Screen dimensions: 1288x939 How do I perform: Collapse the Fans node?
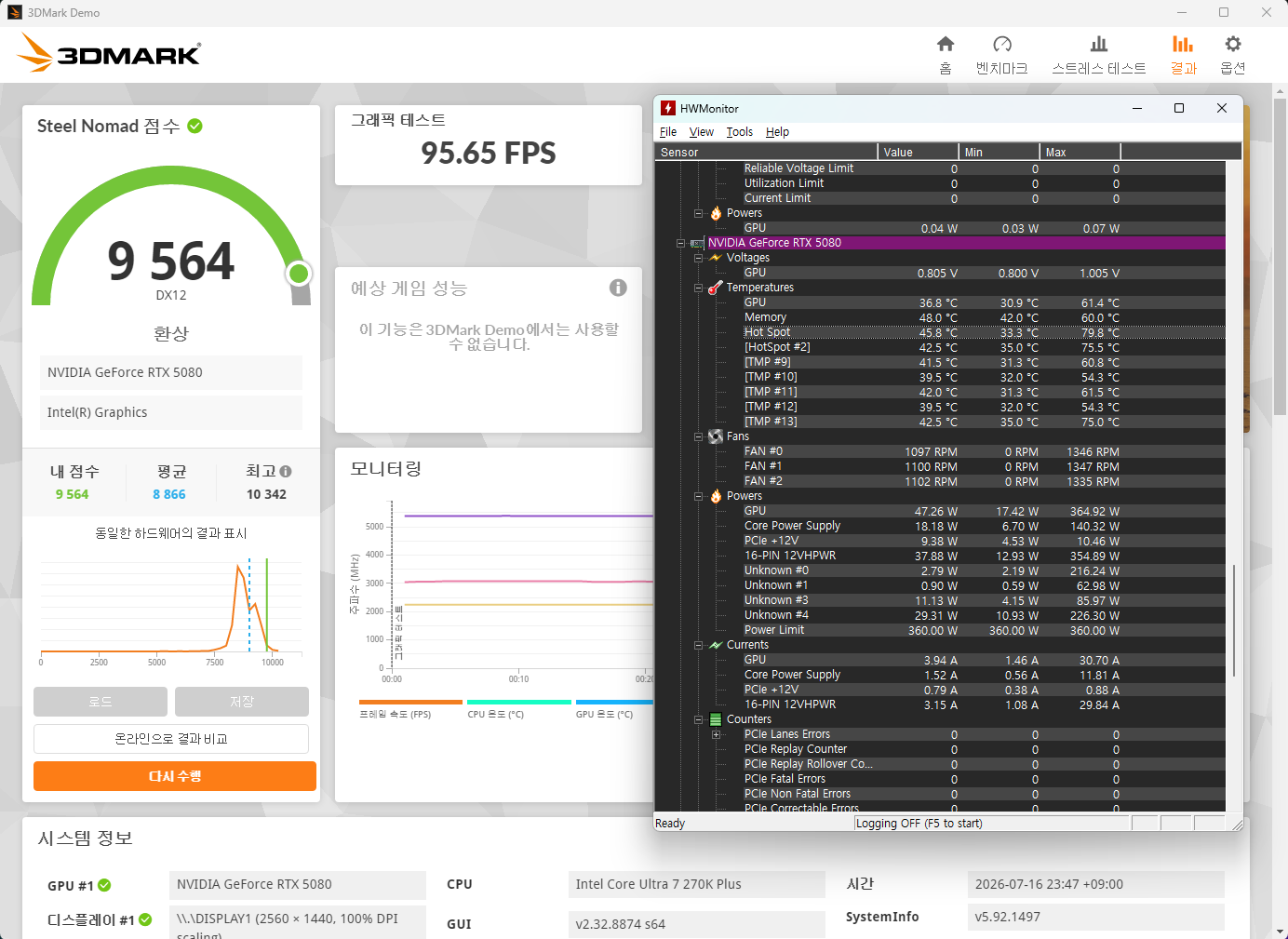pos(698,436)
